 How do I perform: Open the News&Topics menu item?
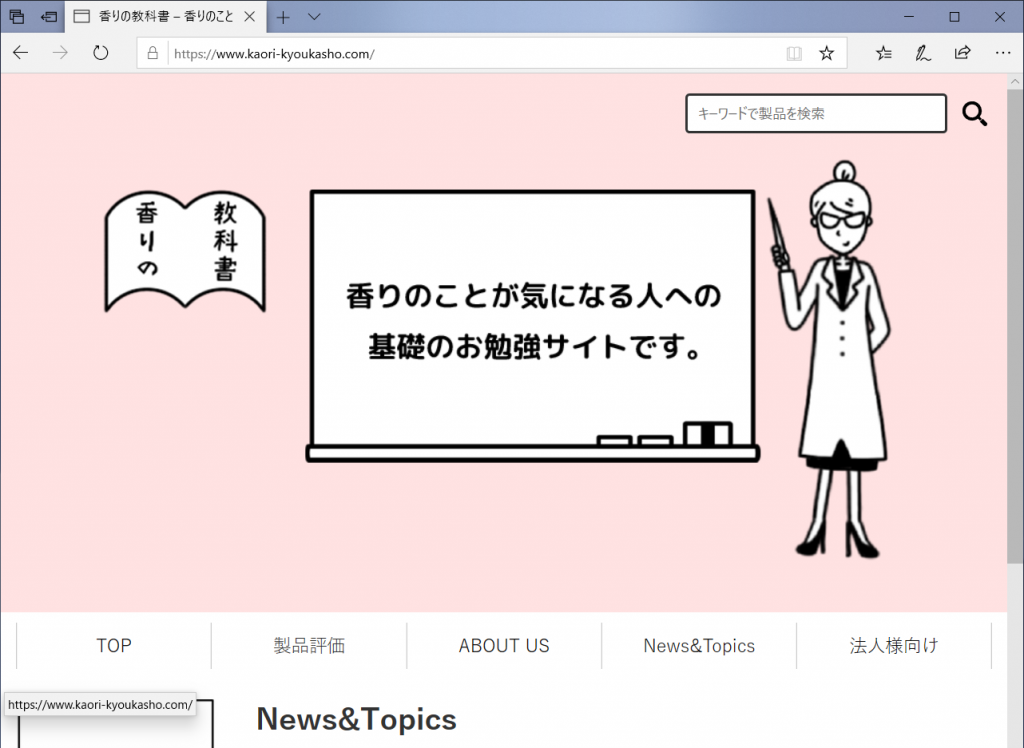pyautogui.click(x=699, y=645)
